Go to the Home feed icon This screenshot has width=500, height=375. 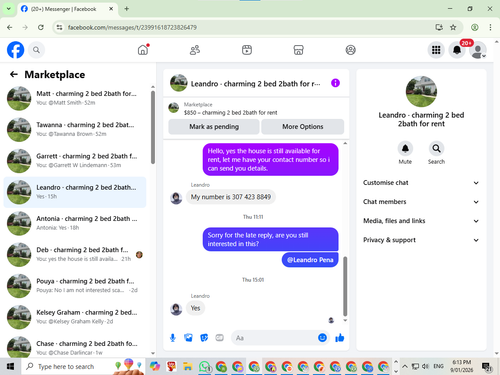tap(143, 50)
